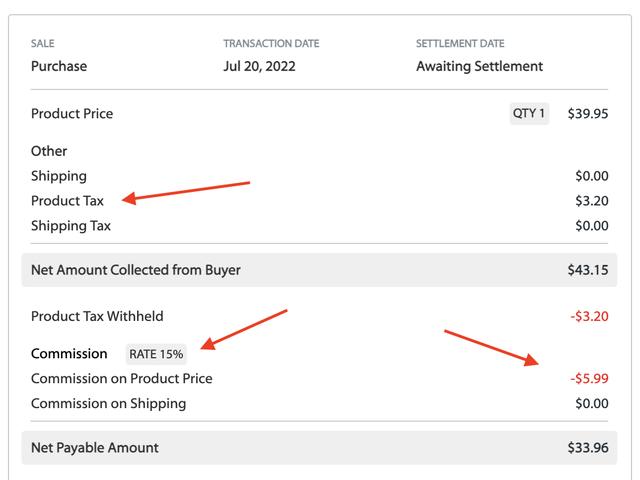Click the red -$3.20 withheld amount
This screenshot has width=640, height=480.
point(589,316)
